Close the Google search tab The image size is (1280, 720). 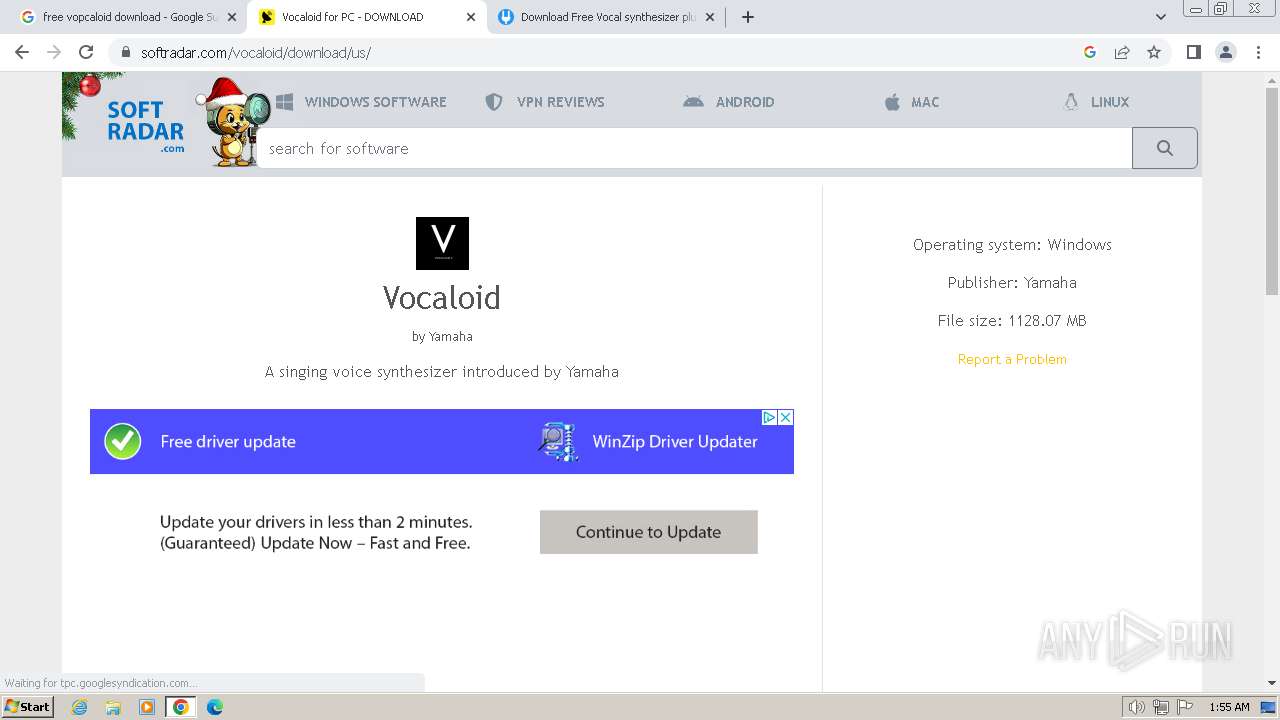(231, 17)
